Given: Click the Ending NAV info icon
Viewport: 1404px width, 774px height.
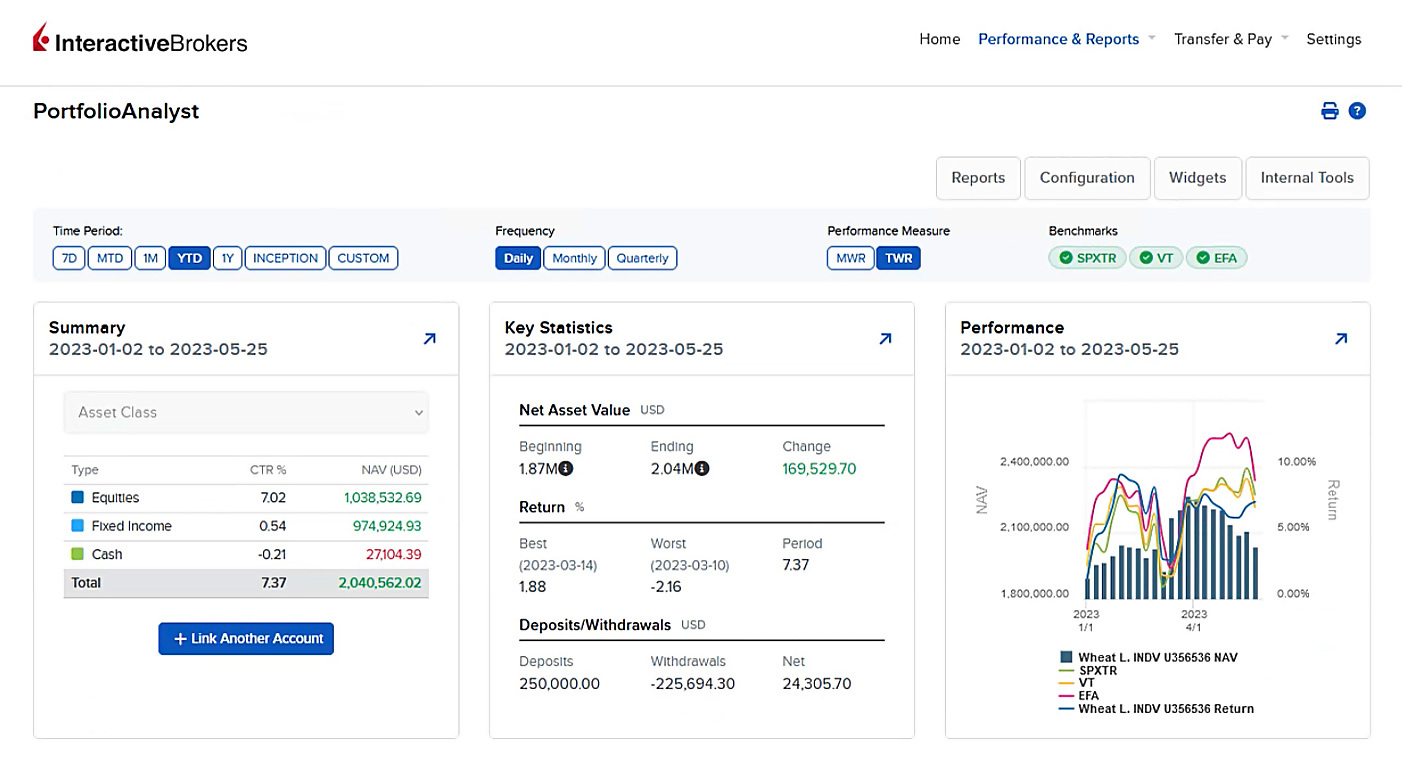Looking at the screenshot, I should [700, 468].
